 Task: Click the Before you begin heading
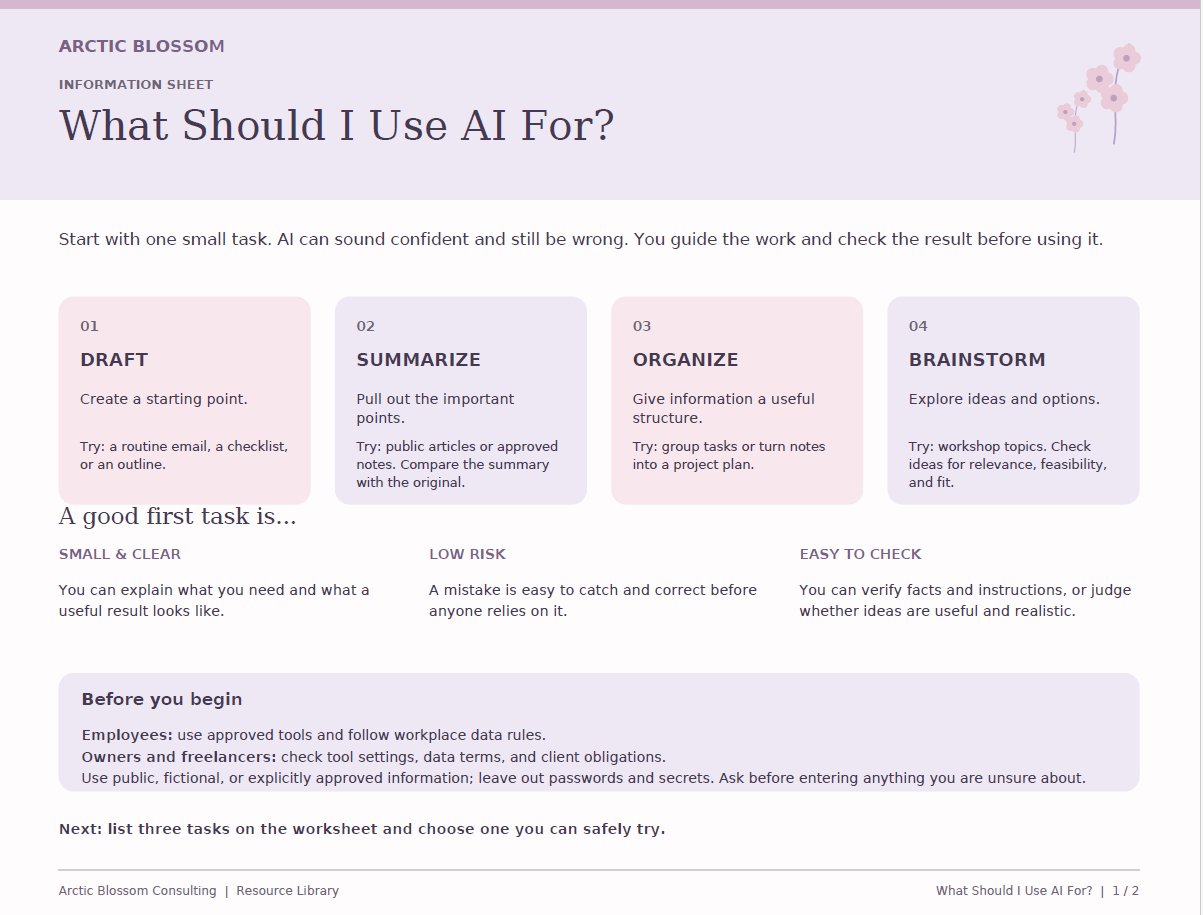coord(162,699)
